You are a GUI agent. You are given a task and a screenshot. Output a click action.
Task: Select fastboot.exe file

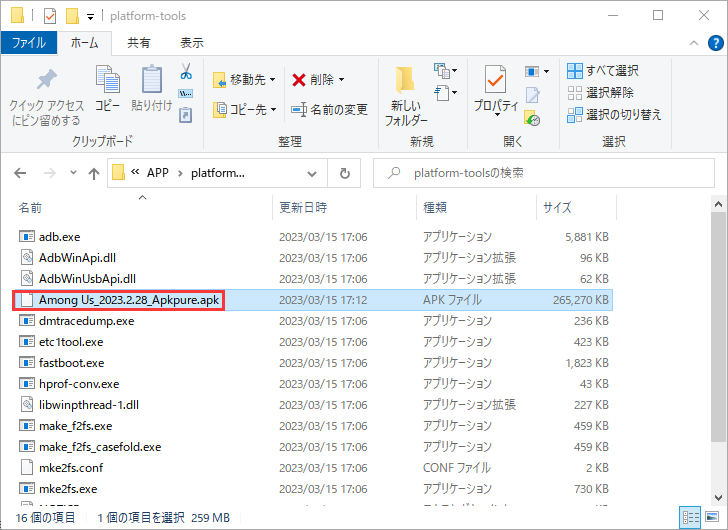313,363
